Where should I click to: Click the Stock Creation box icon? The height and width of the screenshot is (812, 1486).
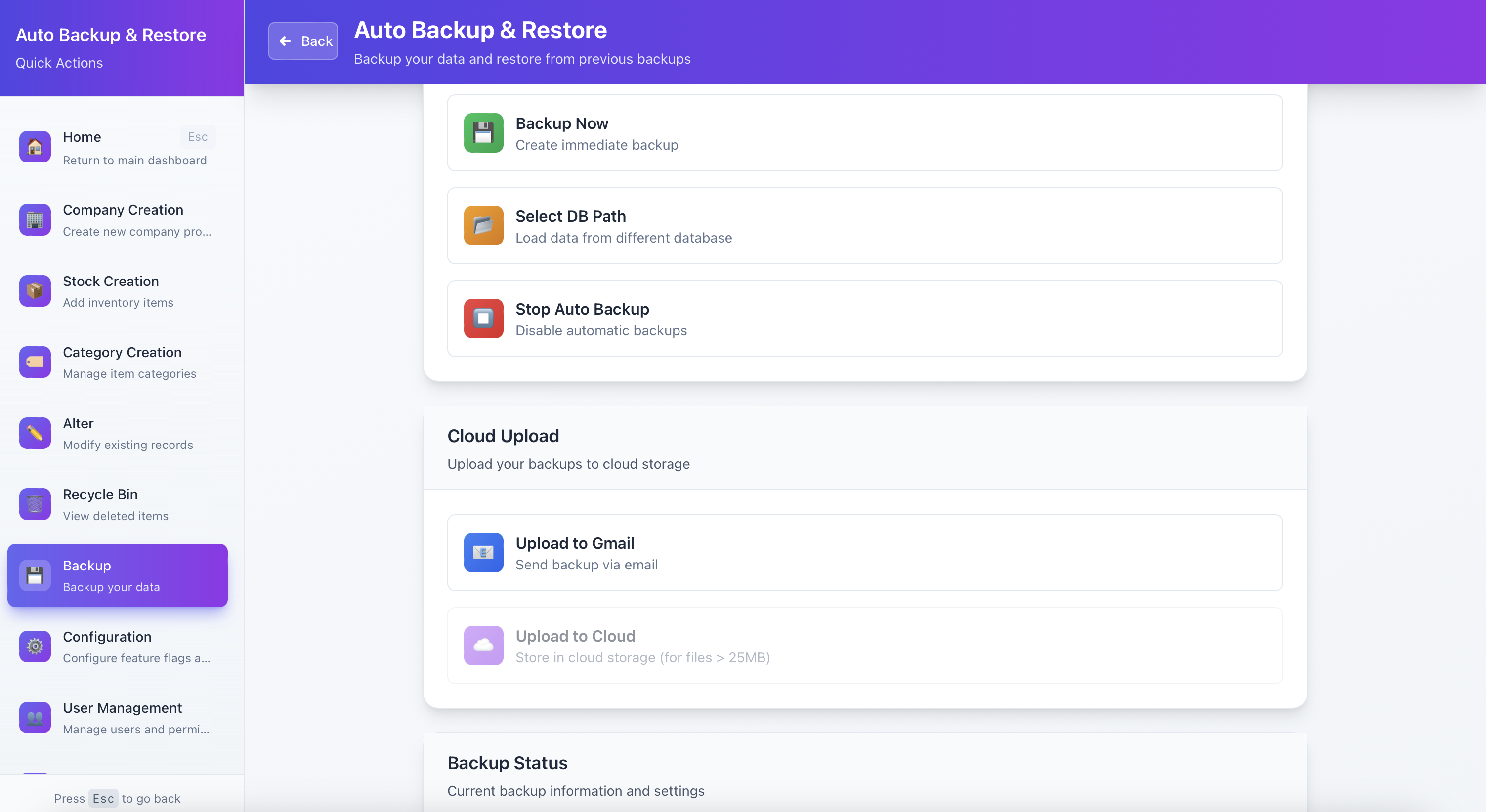coord(35,291)
